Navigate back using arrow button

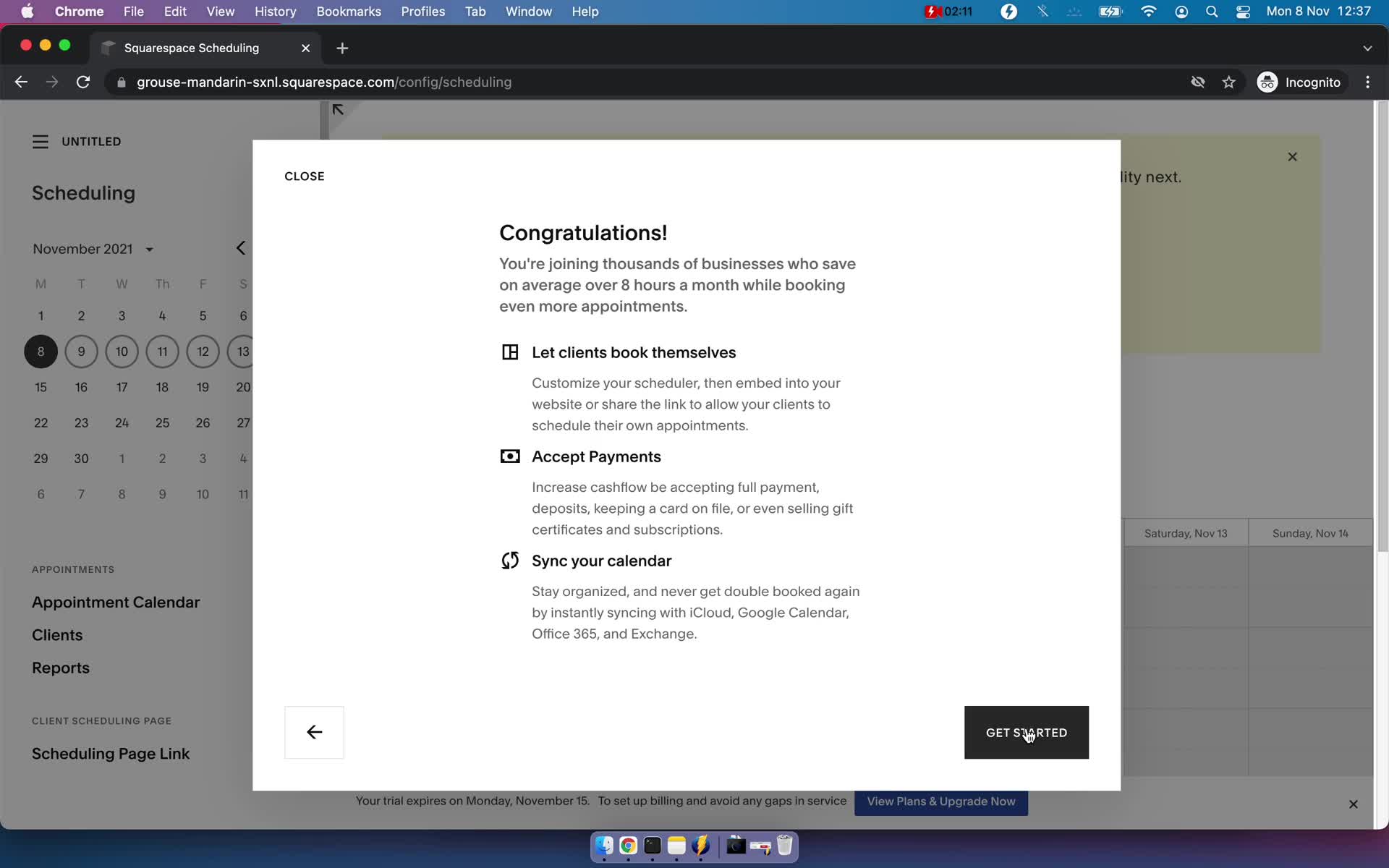313,731
